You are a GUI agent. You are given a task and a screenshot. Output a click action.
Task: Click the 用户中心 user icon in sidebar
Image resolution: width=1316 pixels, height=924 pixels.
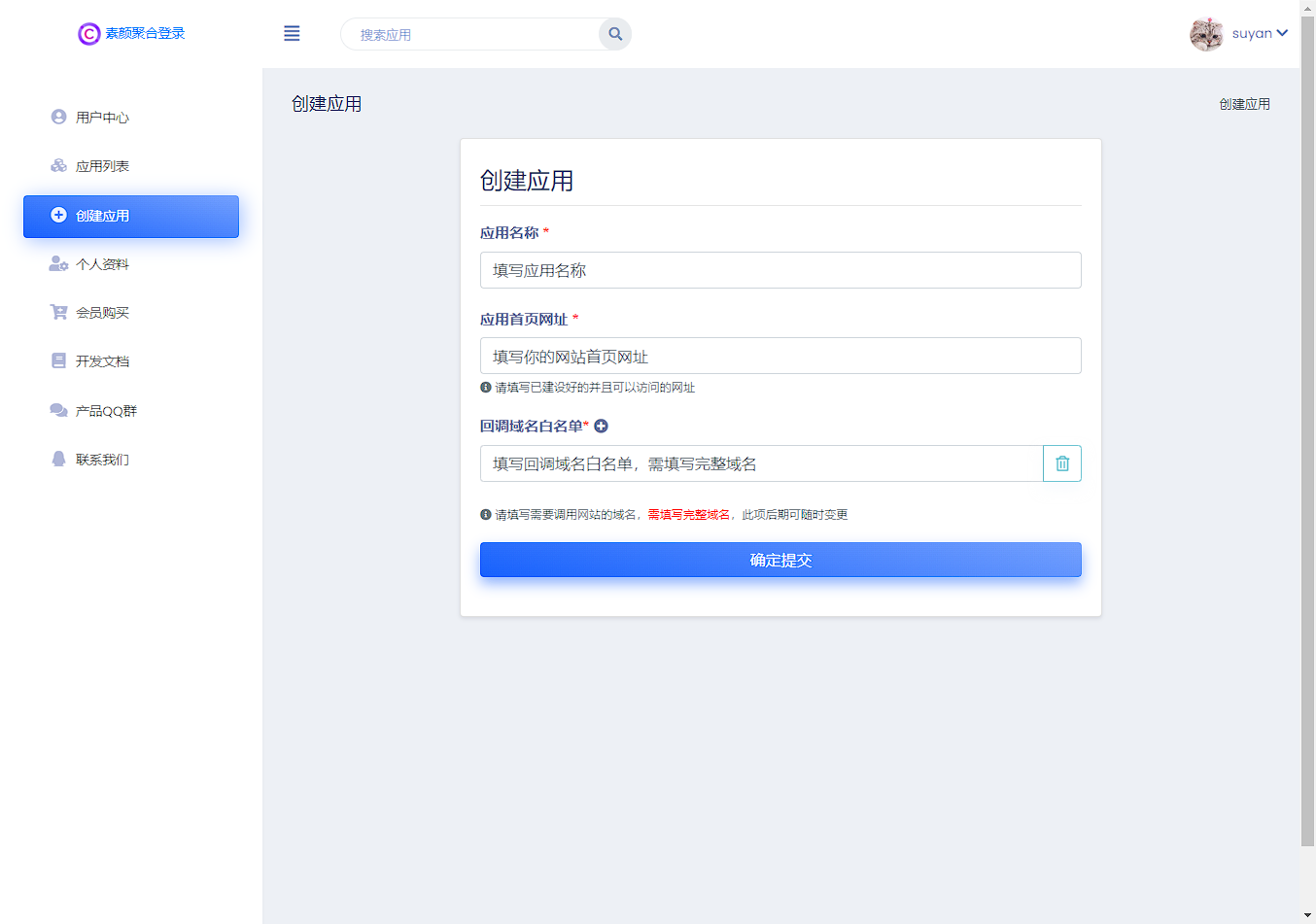(x=58, y=117)
